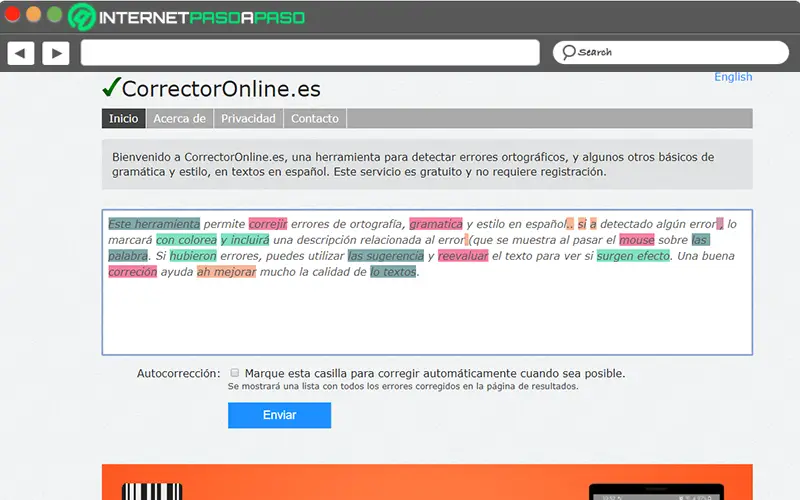
Task: Click the highlighted word 'mouse'
Action: tap(637, 240)
